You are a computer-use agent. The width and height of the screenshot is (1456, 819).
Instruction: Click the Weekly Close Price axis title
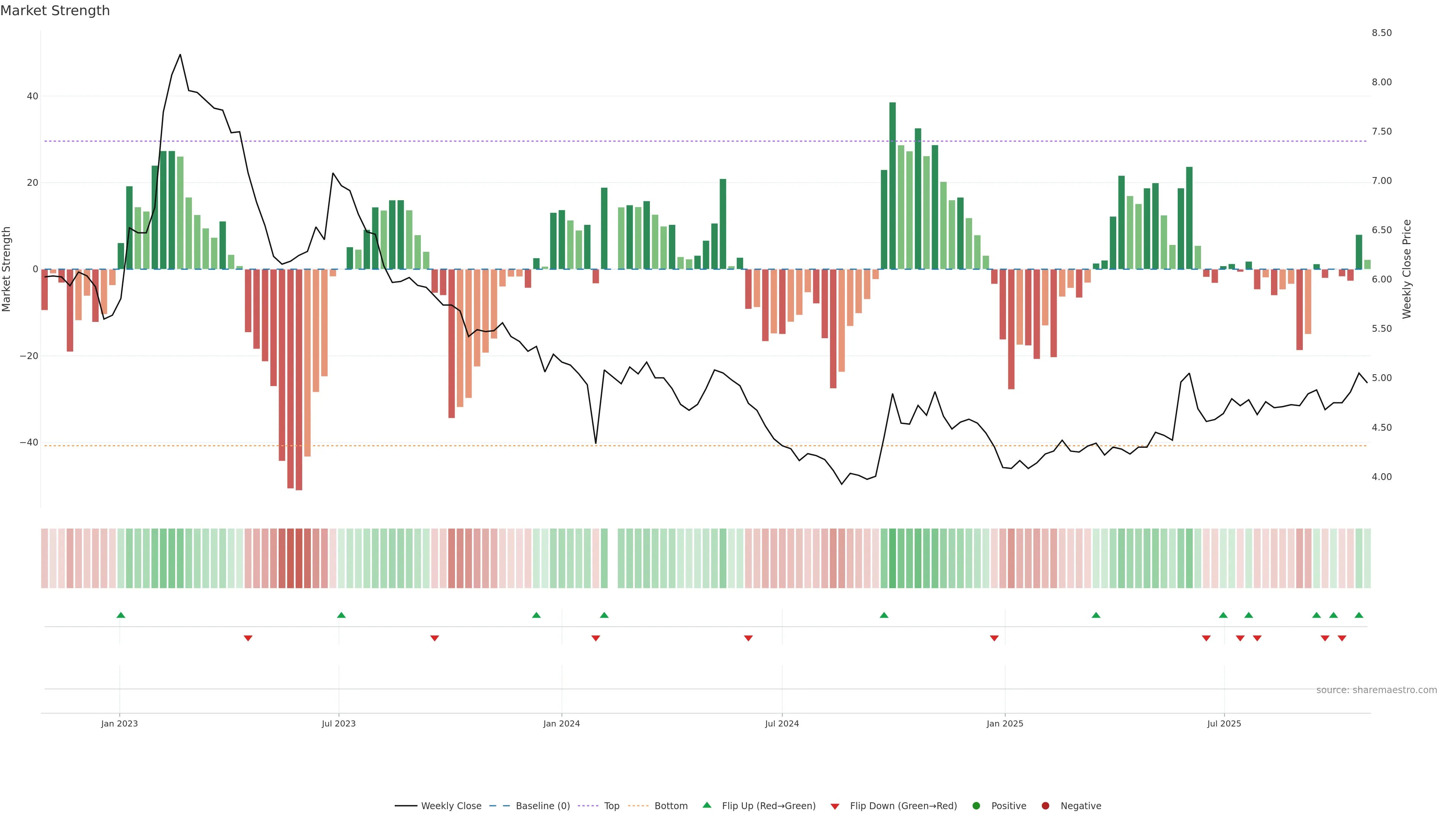[x=1407, y=269]
